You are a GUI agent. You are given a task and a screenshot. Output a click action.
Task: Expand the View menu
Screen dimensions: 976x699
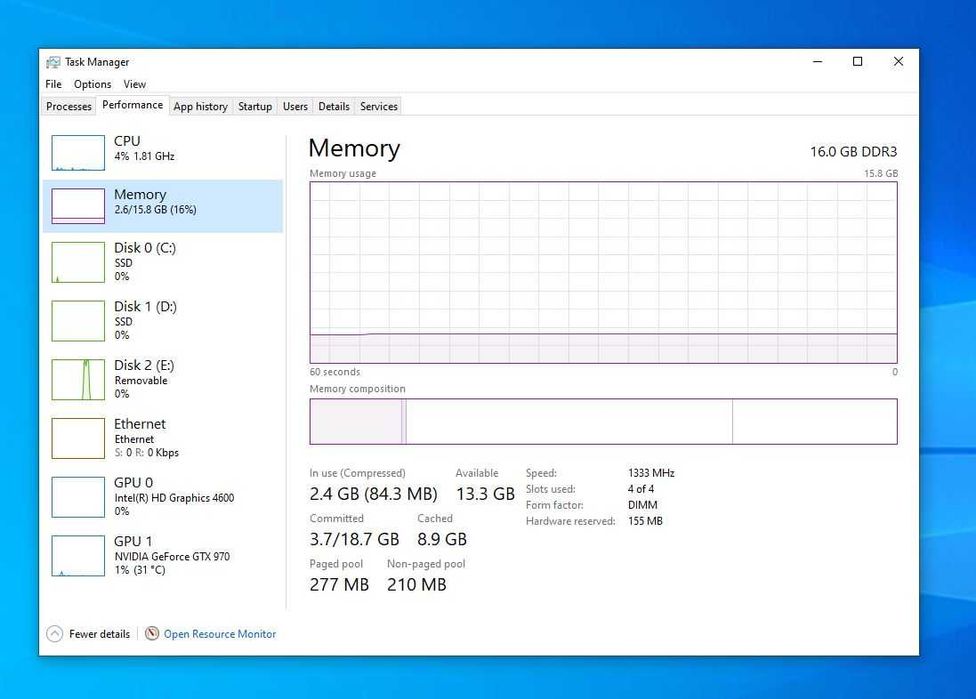tap(135, 84)
